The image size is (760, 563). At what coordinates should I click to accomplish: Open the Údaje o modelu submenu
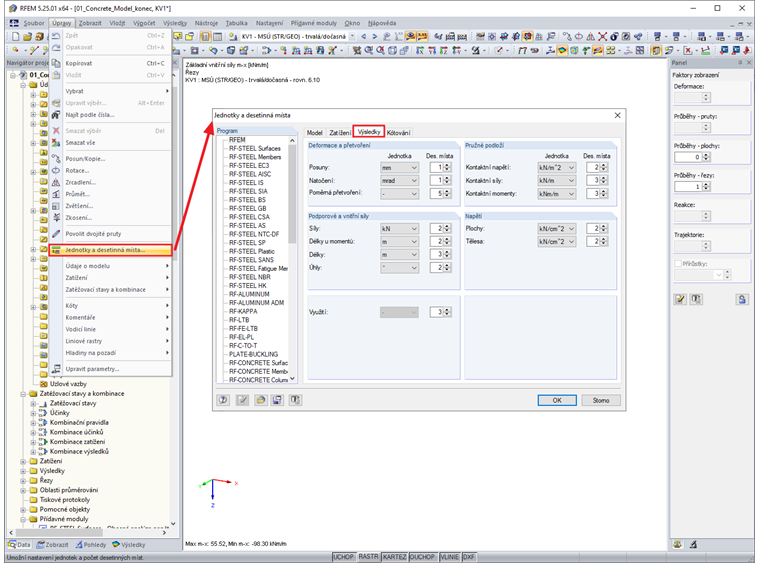coord(111,266)
